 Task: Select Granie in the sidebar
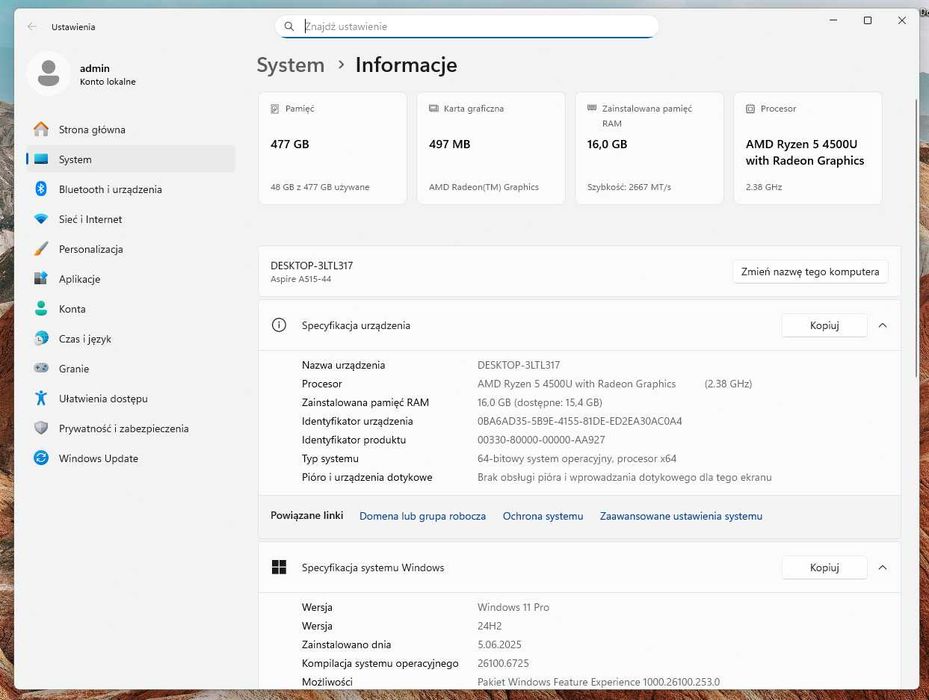tap(74, 369)
